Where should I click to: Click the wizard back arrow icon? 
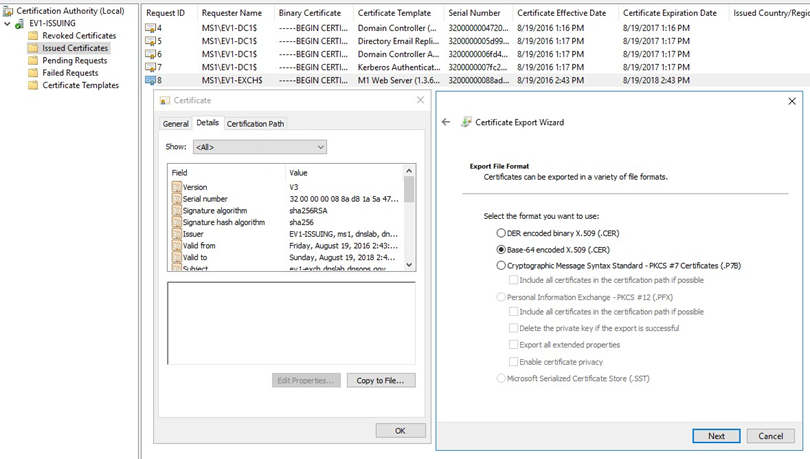click(446, 123)
